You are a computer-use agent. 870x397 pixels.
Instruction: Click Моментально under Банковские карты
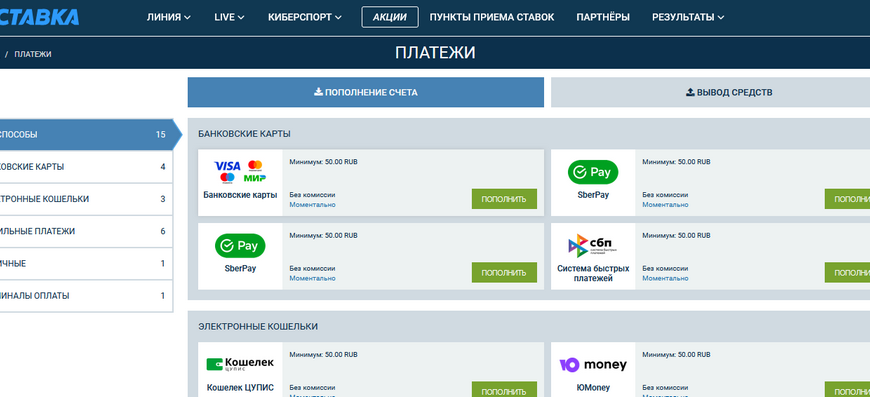pyautogui.click(x=312, y=205)
